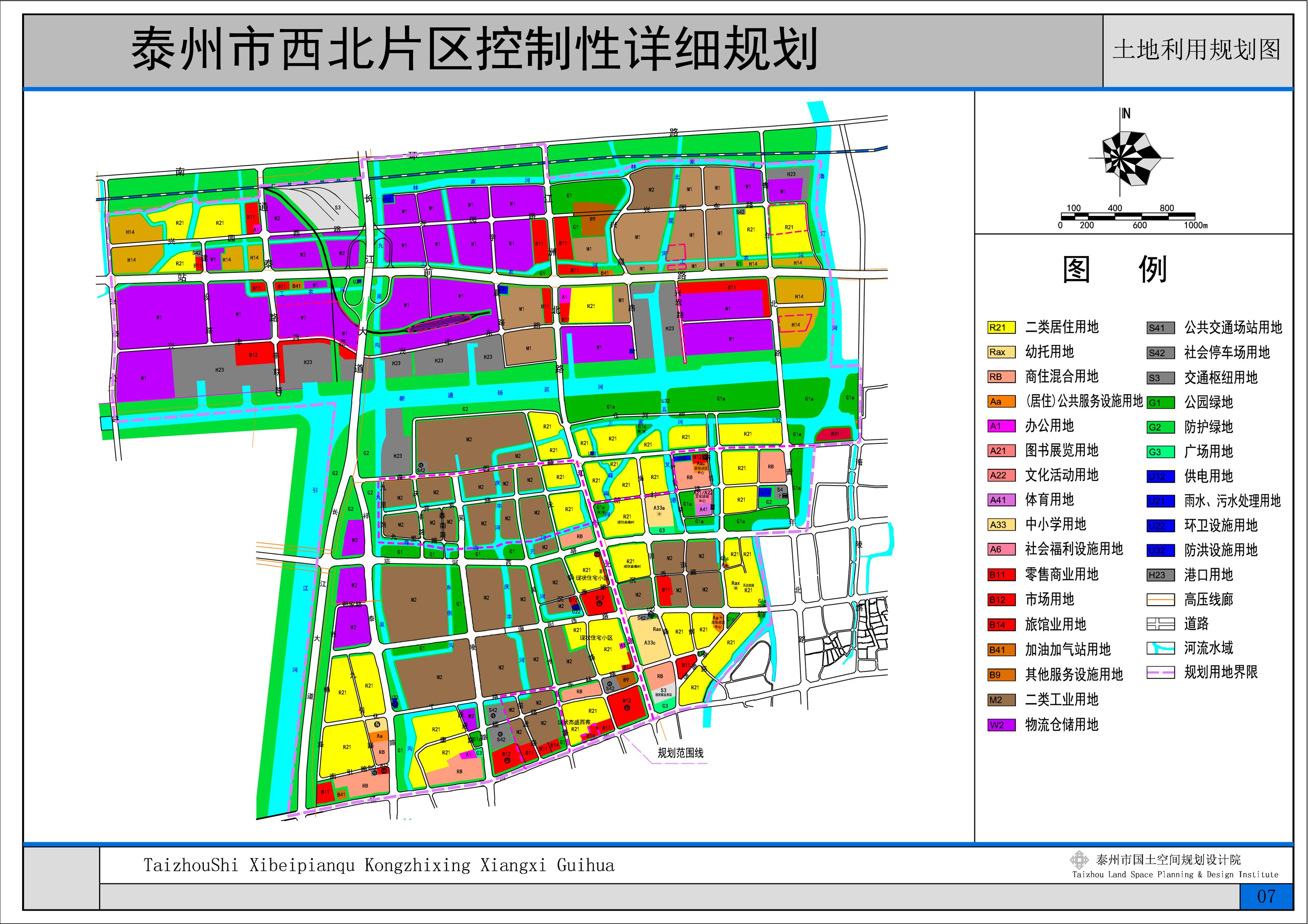Click the 土地利用规划图 title box
Viewport: 1308px width, 924px height.
(1196, 50)
